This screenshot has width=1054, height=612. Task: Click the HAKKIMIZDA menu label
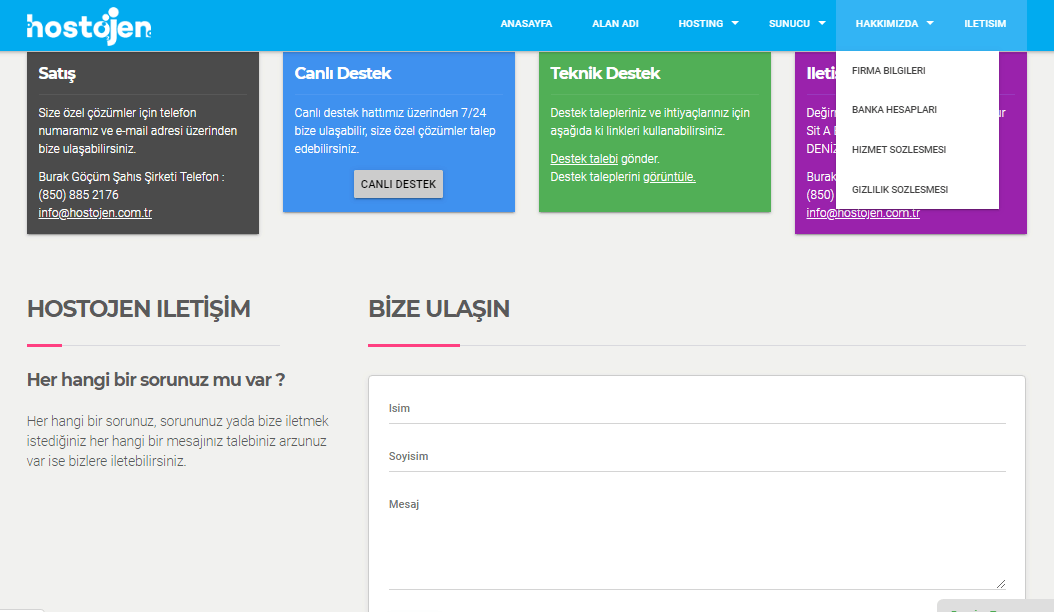887,24
